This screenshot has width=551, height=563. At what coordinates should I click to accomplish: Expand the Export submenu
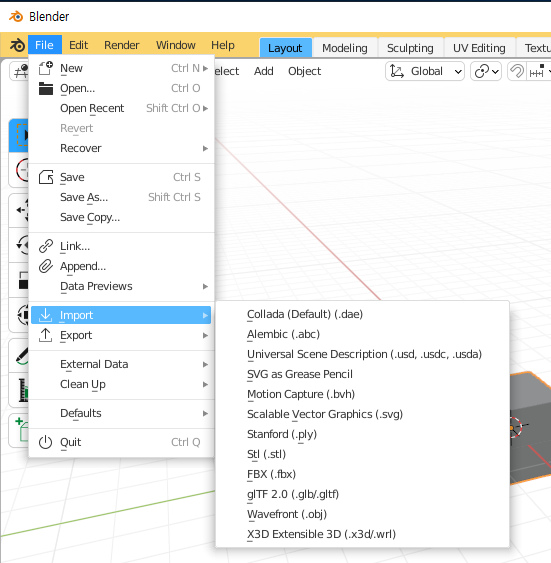(x=205, y=335)
